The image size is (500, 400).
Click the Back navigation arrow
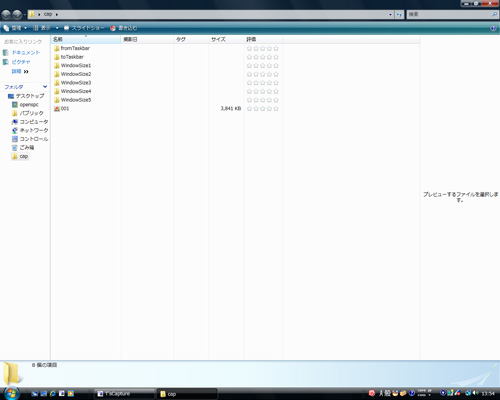click(6, 14)
